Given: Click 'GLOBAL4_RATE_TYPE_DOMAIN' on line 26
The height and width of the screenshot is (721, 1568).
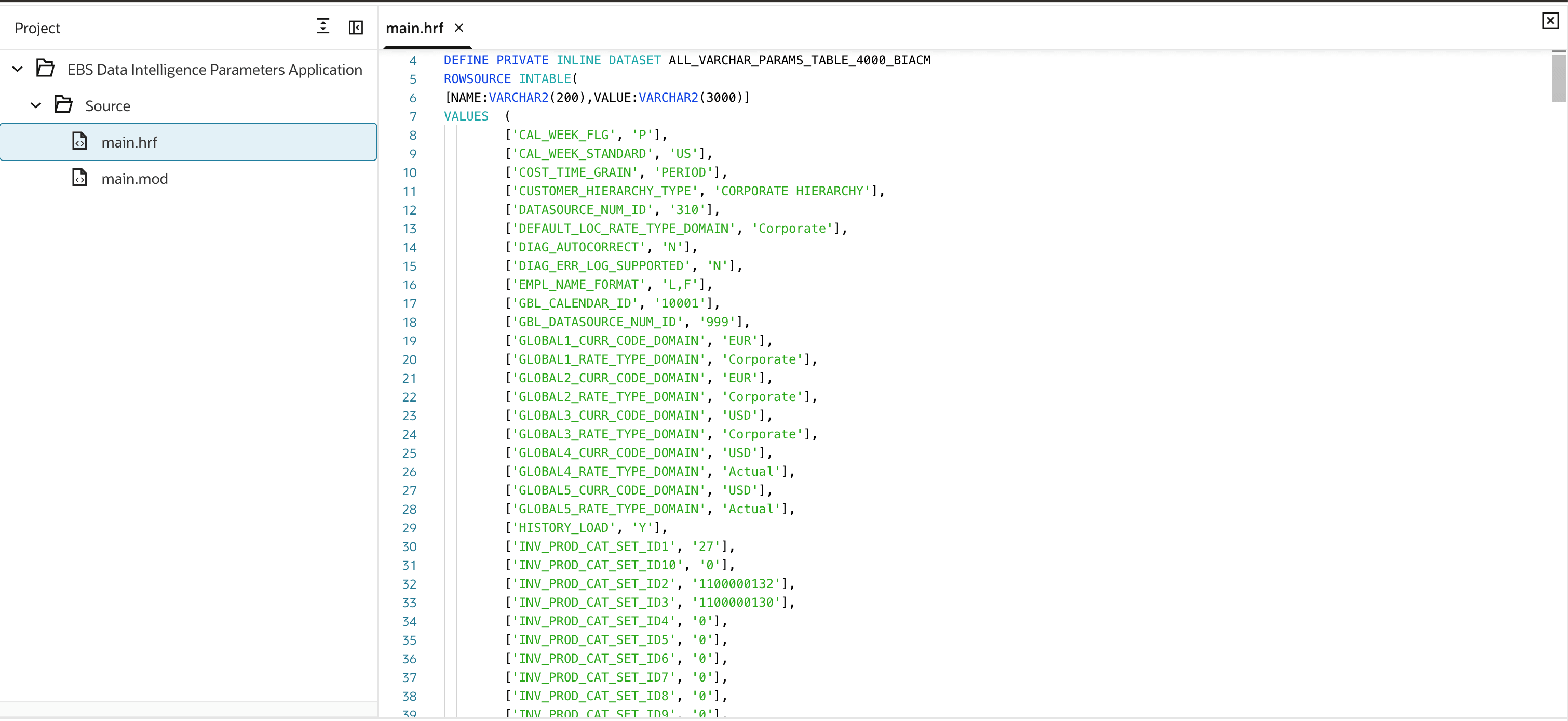Looking at the screenshot, I should pos(609,471).
